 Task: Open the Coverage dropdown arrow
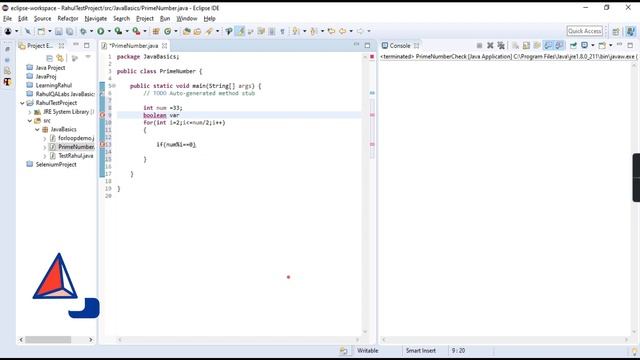point(127,31)
